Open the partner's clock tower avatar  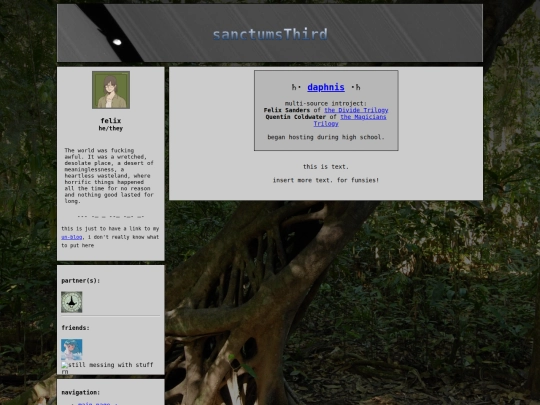point(72,302)
